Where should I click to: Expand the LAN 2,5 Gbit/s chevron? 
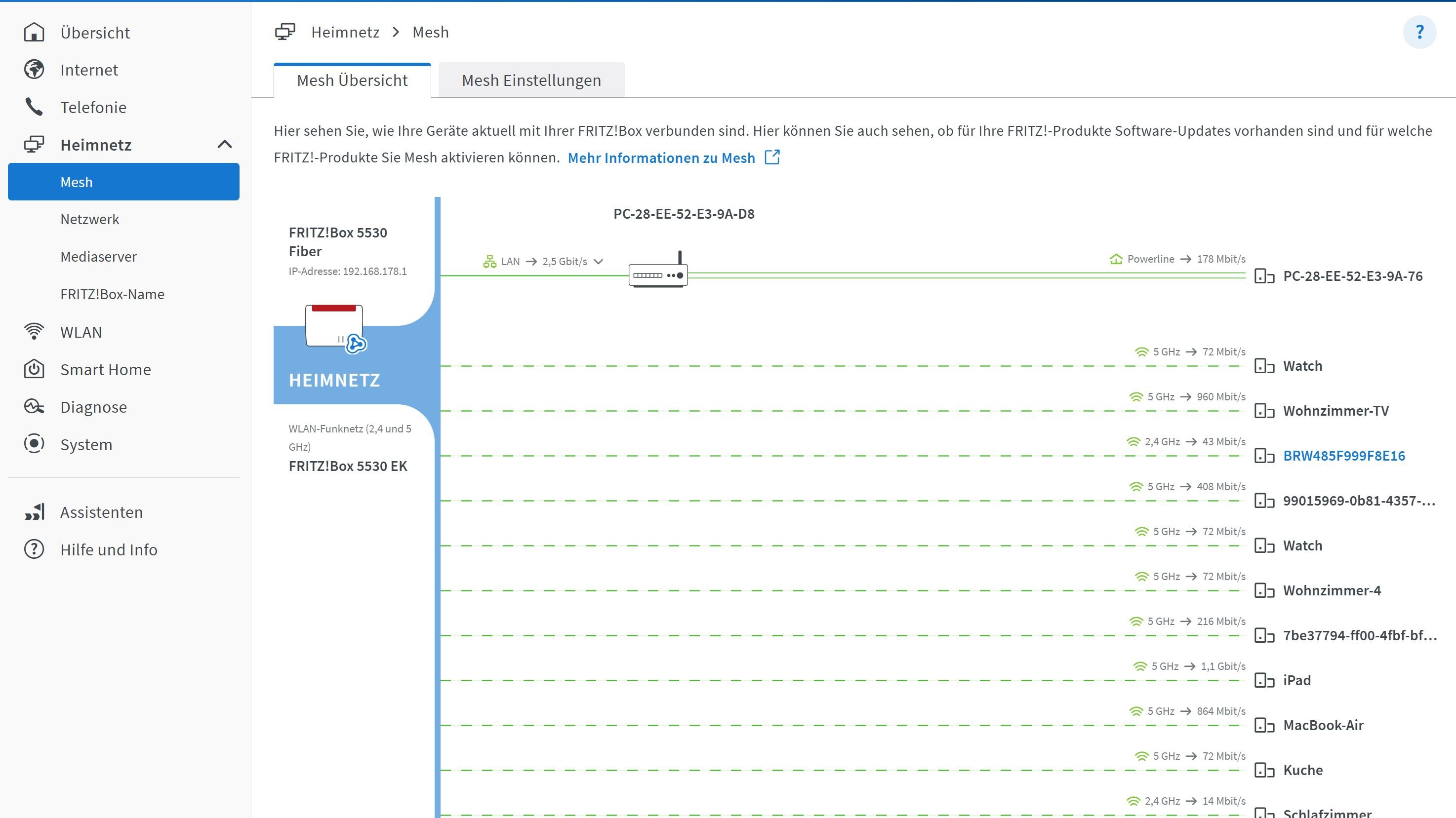[599, 262]
